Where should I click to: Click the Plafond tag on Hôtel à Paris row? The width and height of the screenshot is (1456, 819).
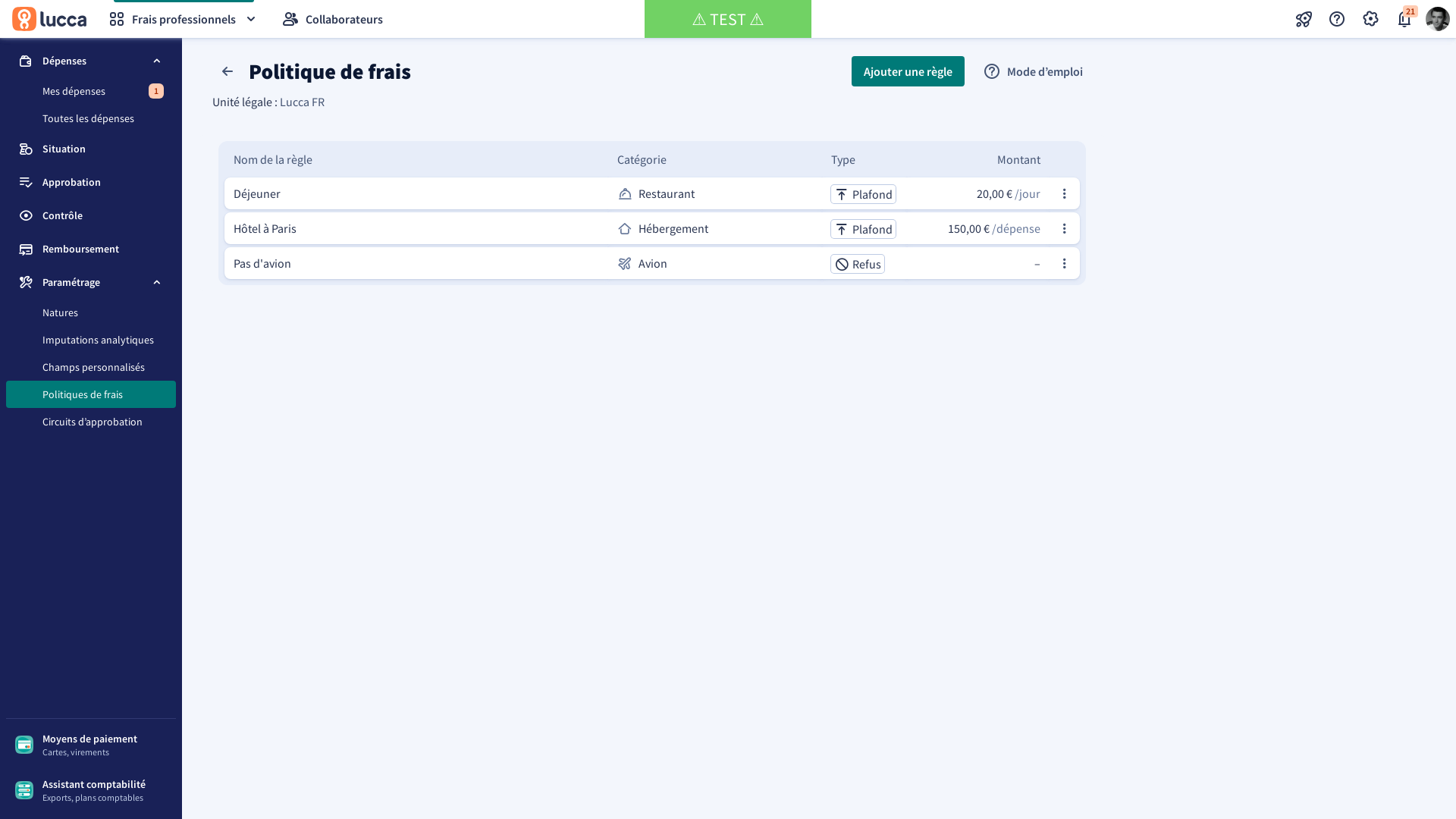(863, 229)
